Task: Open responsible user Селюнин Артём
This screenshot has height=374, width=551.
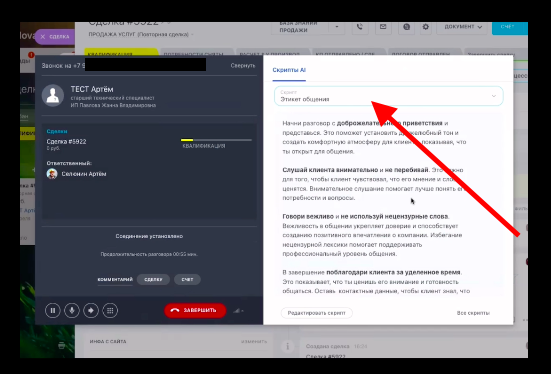Action: [84, 174]
